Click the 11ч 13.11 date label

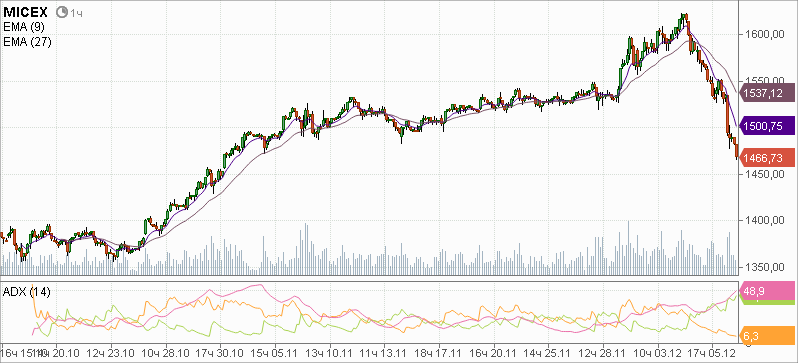click(x=384, y=353)
